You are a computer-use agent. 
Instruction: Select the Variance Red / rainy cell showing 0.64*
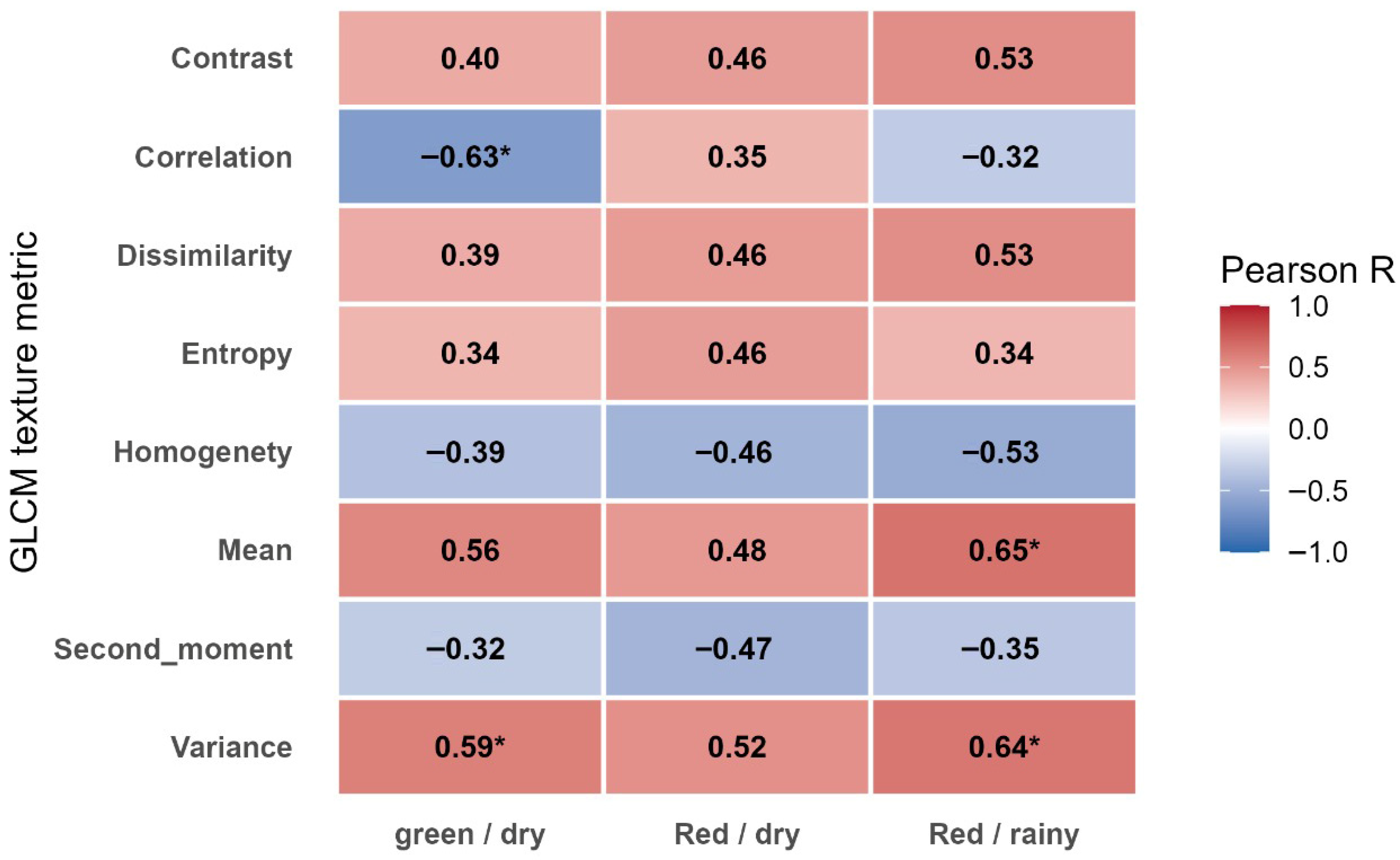[1004, 747]
